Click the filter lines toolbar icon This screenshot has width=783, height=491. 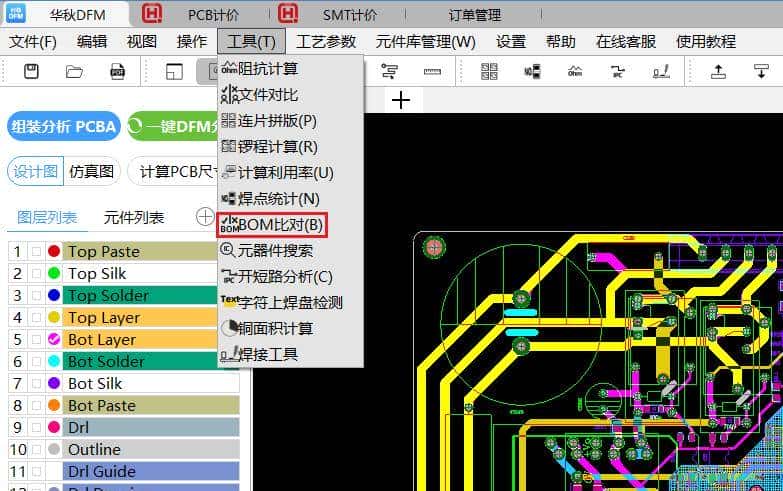point(390,71)
